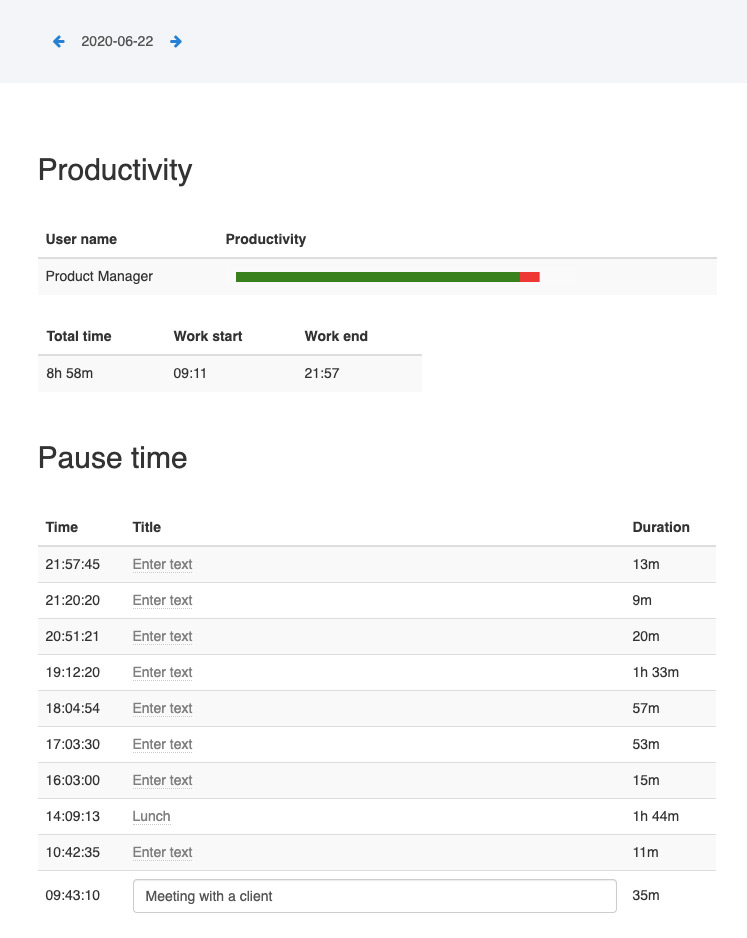Add title for the 17:03:30 pause
The height and width of the screenshot is (938, 747).
click(162, 744)
